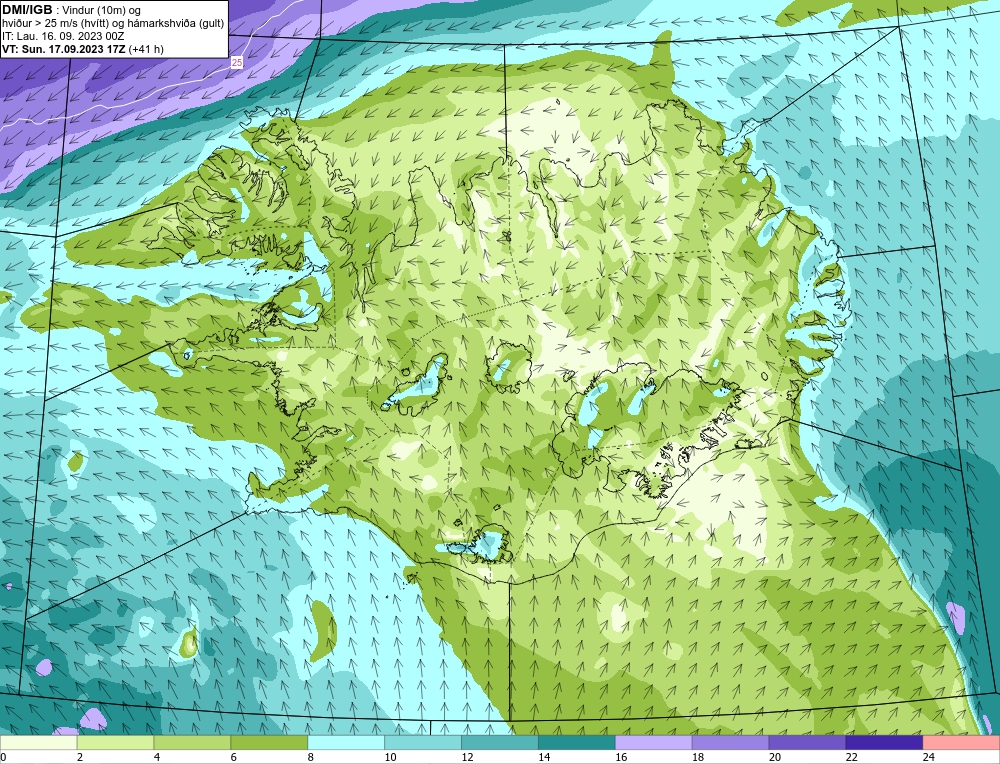Click the 2–4 m/s light green swatch
1000x764 pixels.
point(115,742)
